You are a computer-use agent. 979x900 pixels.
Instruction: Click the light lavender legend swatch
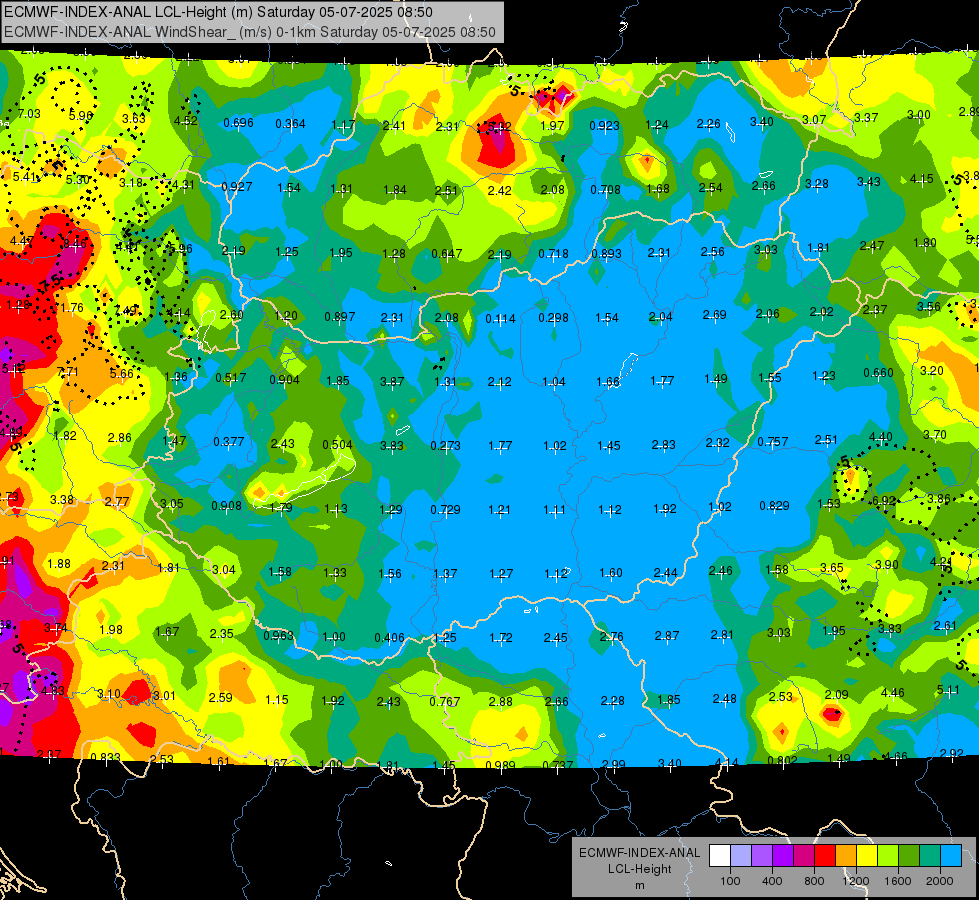pyautogui.click(x=741, y=856)
